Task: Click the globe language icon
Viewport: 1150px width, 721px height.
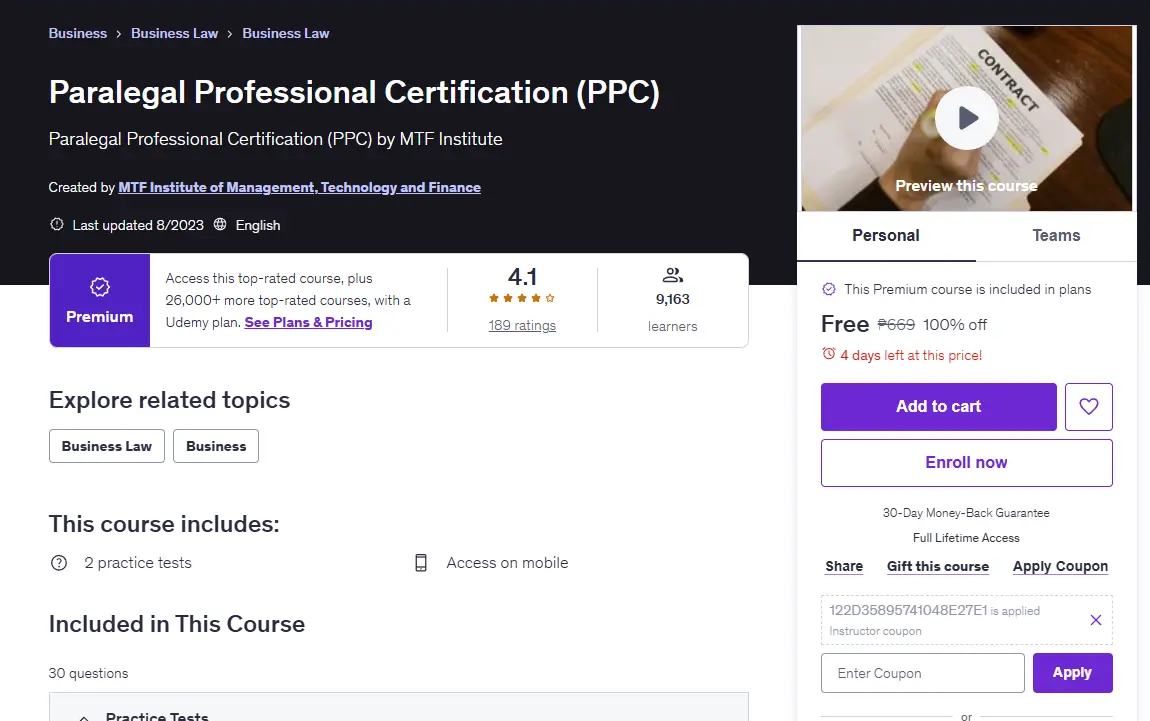Action: pos(220,224)
